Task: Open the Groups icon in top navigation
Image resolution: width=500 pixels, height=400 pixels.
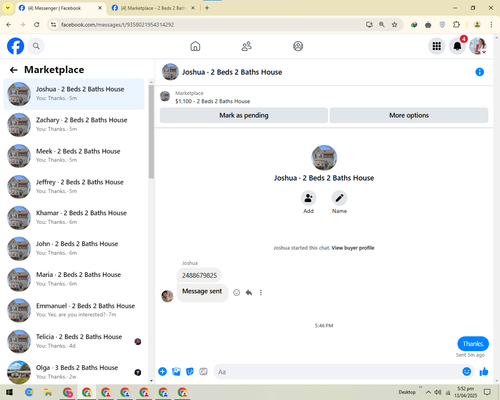Action: tap(298, 46)
